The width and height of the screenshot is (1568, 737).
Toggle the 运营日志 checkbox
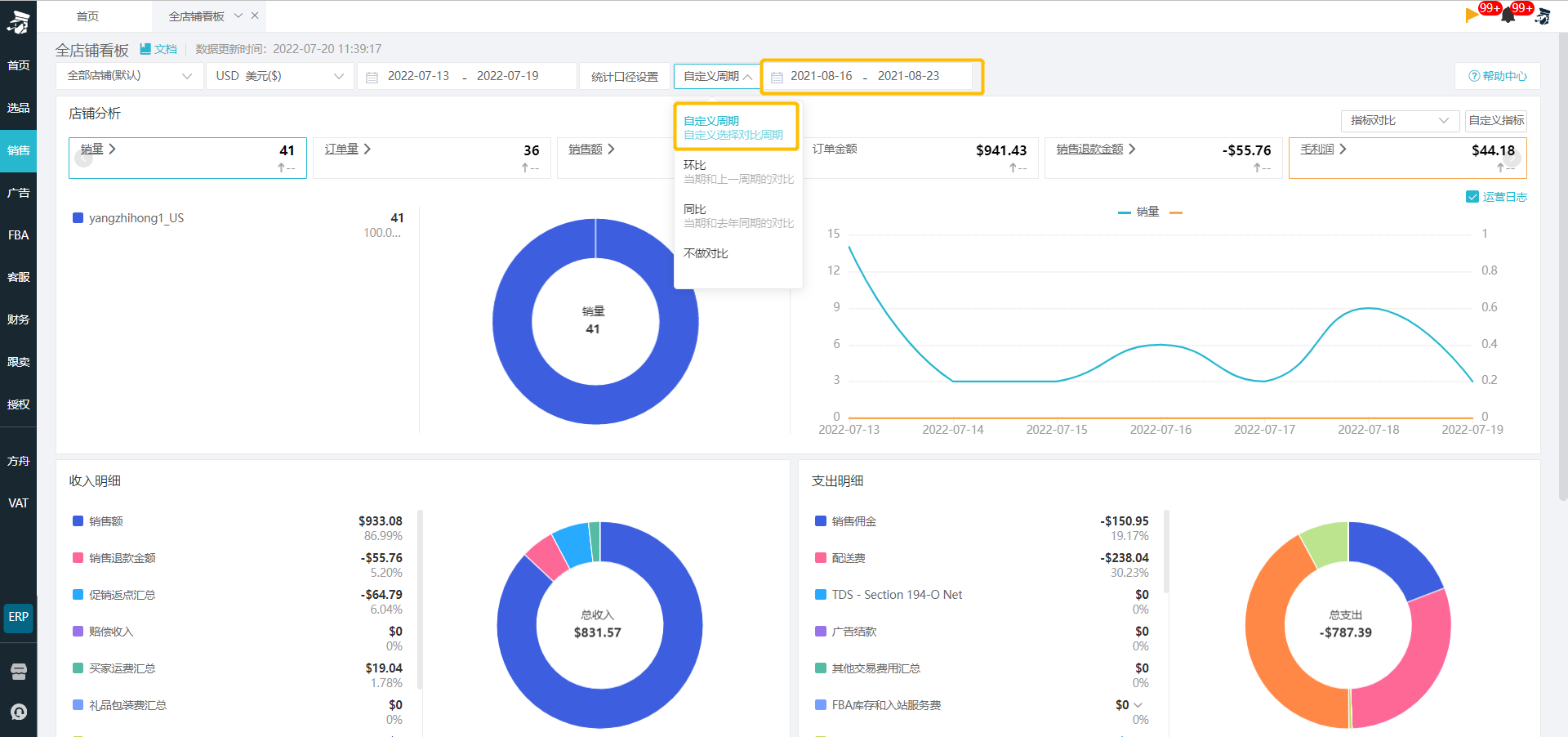coord(1472,197)
